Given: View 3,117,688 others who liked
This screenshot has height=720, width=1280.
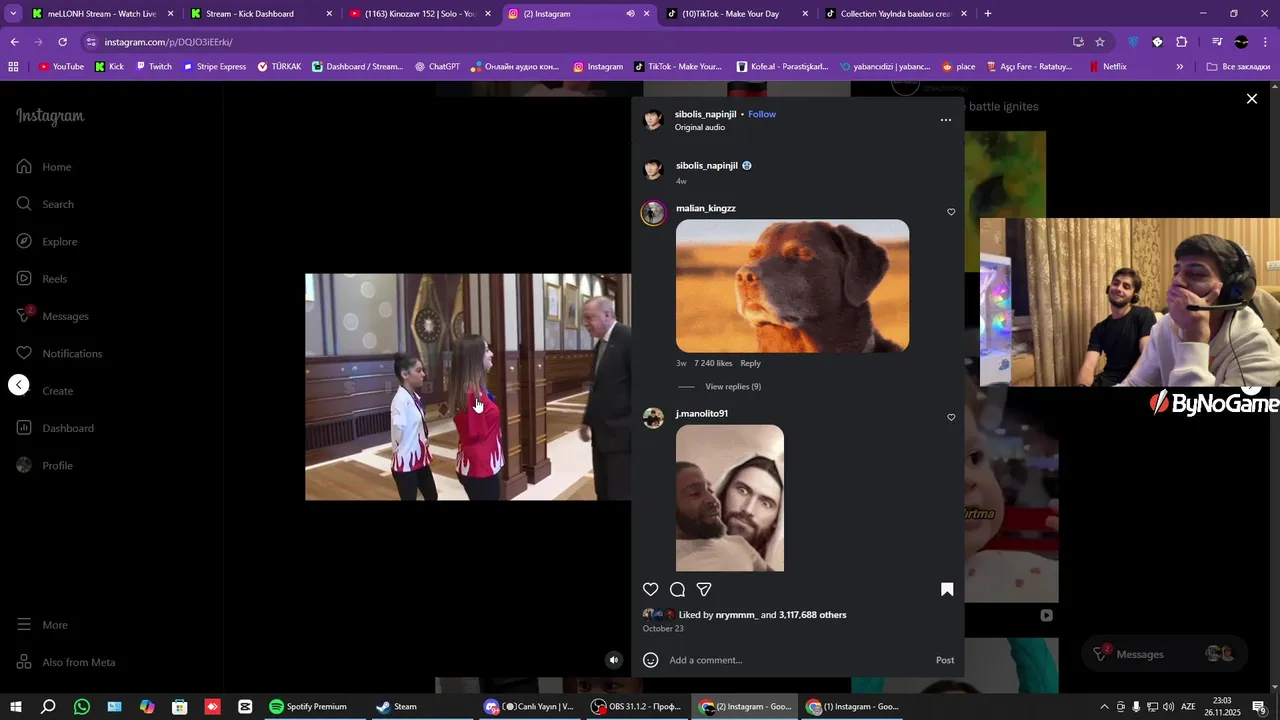Looking at the screenshot, I should pyautogui.click(x=812, y=615).
